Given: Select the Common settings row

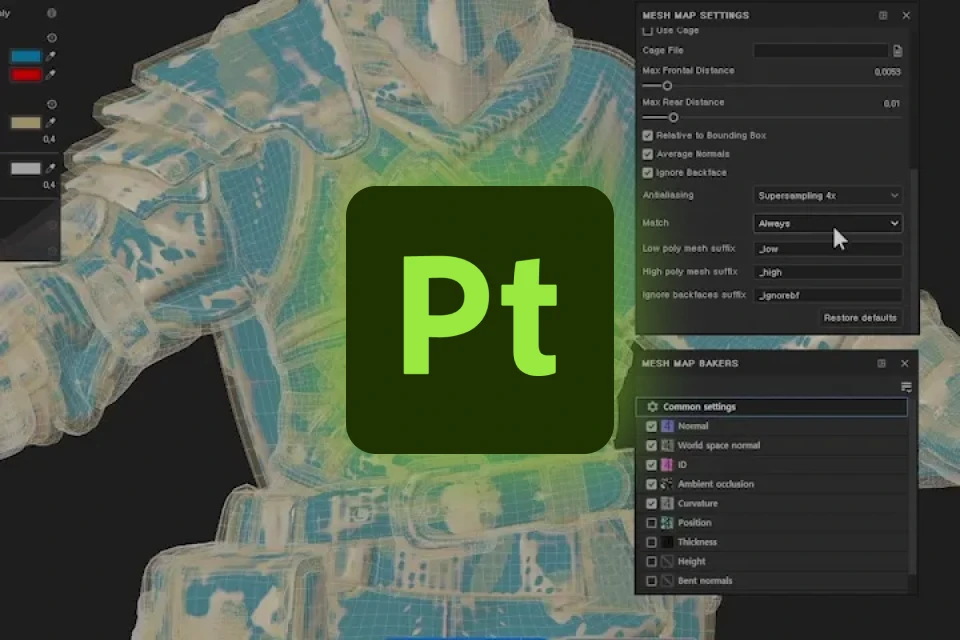Looking at the screenshot, I should [771, 407].
